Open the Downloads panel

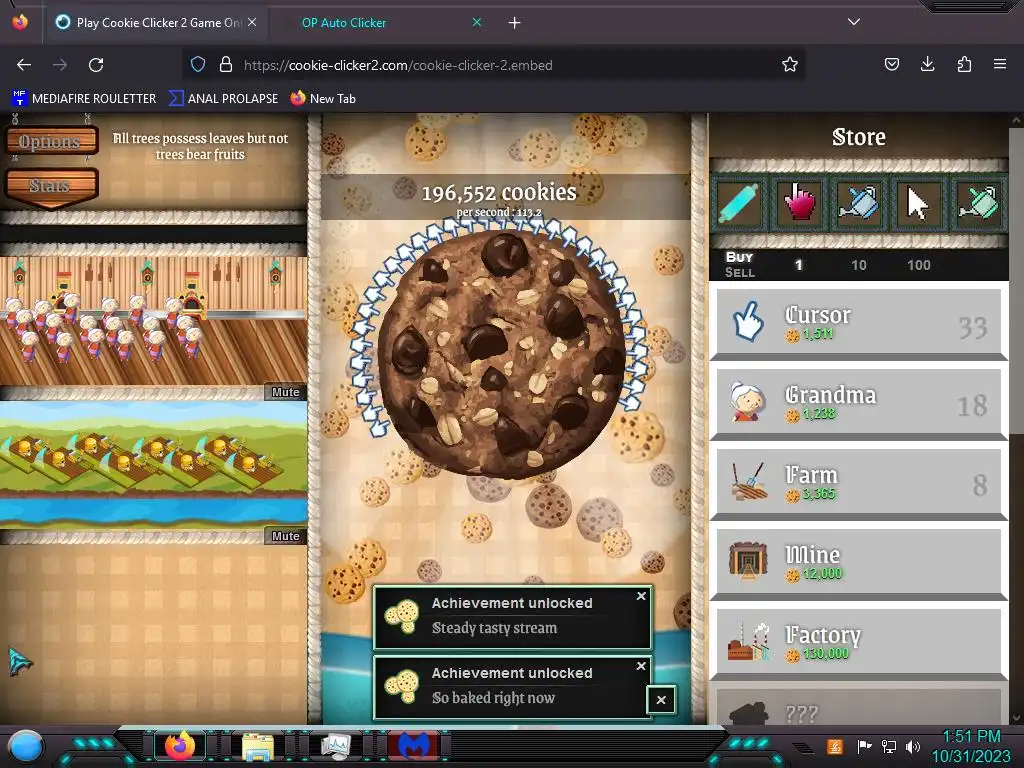pyautogui.click(x=927, y=64)
